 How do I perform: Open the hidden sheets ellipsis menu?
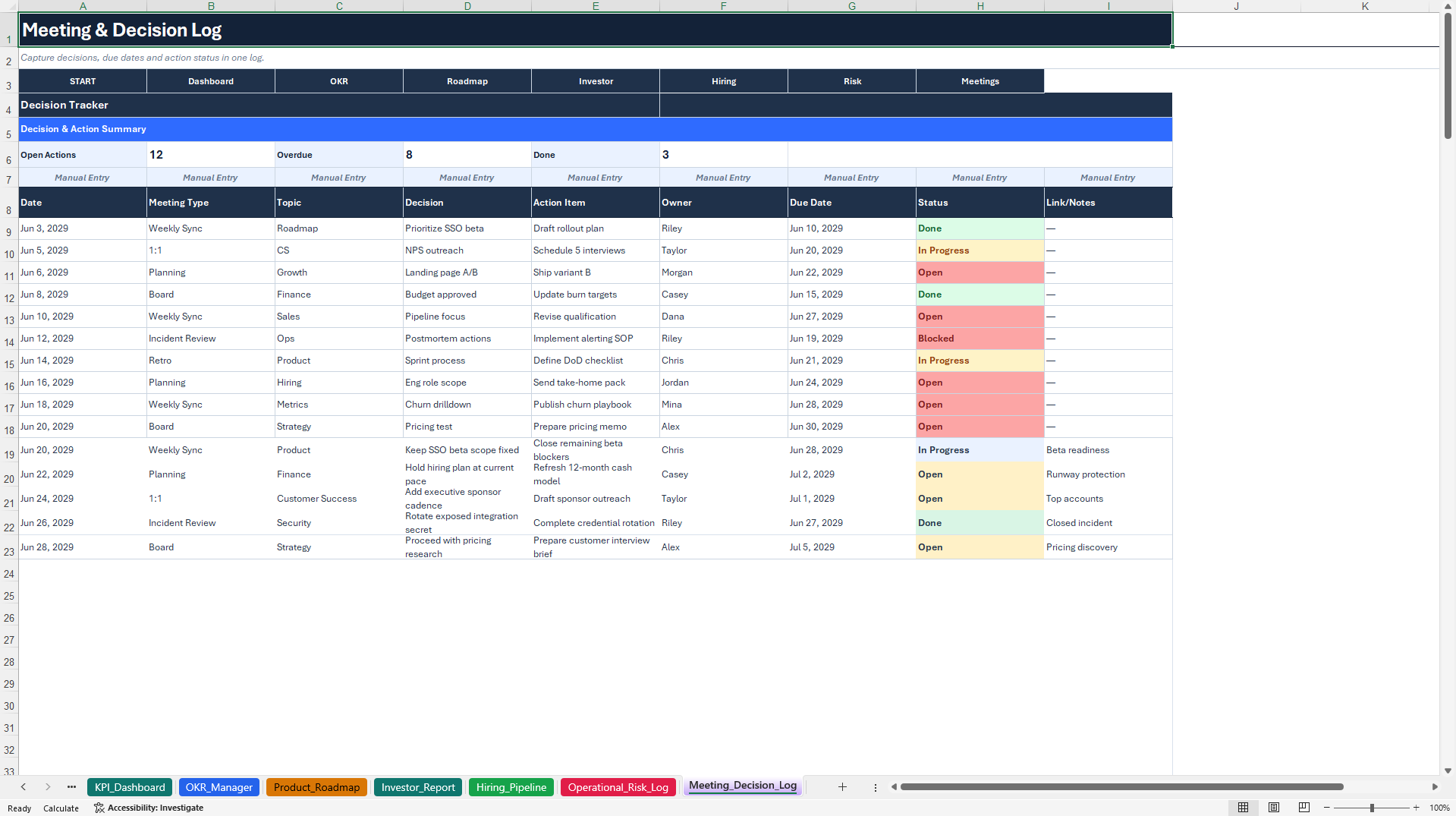[71, 787]
